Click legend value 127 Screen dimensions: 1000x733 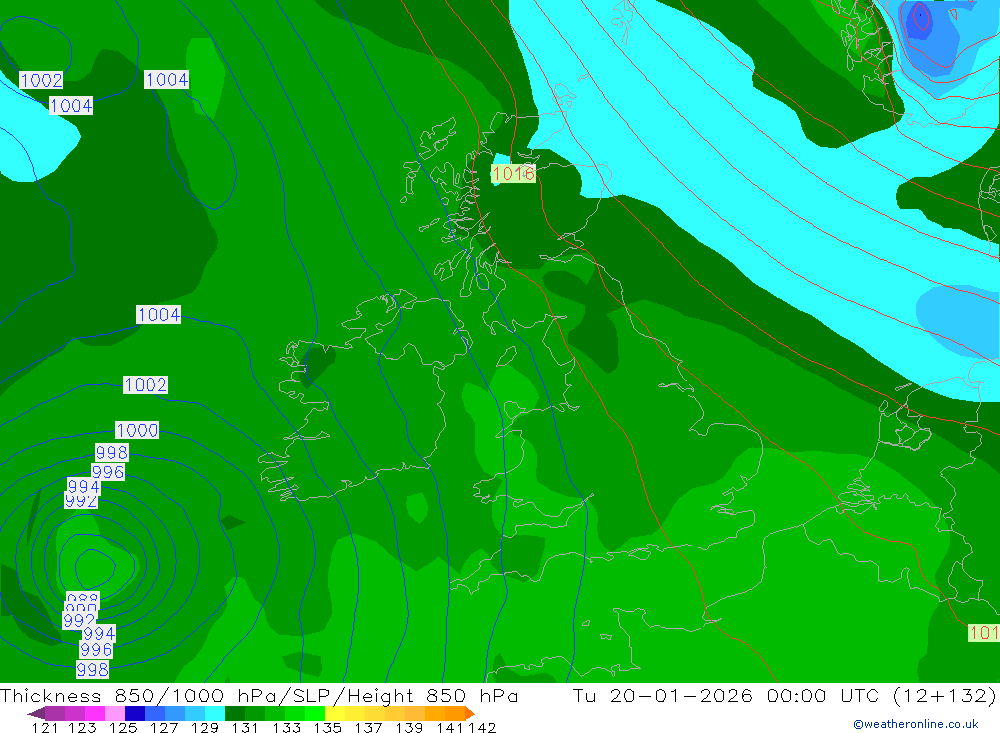pos(164,727)
